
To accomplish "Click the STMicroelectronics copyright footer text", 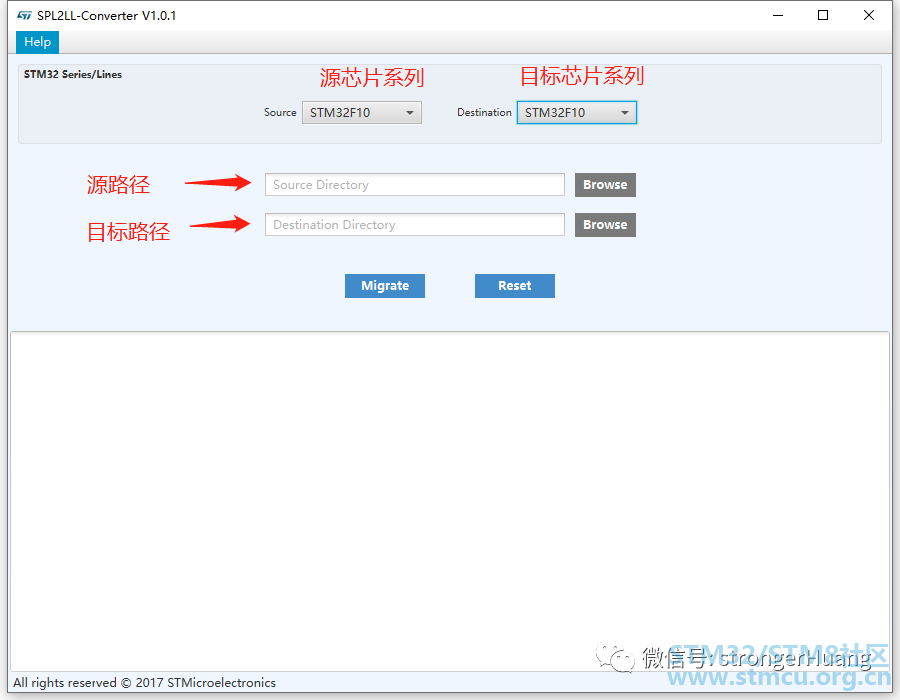I will pyautogui.click(x=145, y=683).
